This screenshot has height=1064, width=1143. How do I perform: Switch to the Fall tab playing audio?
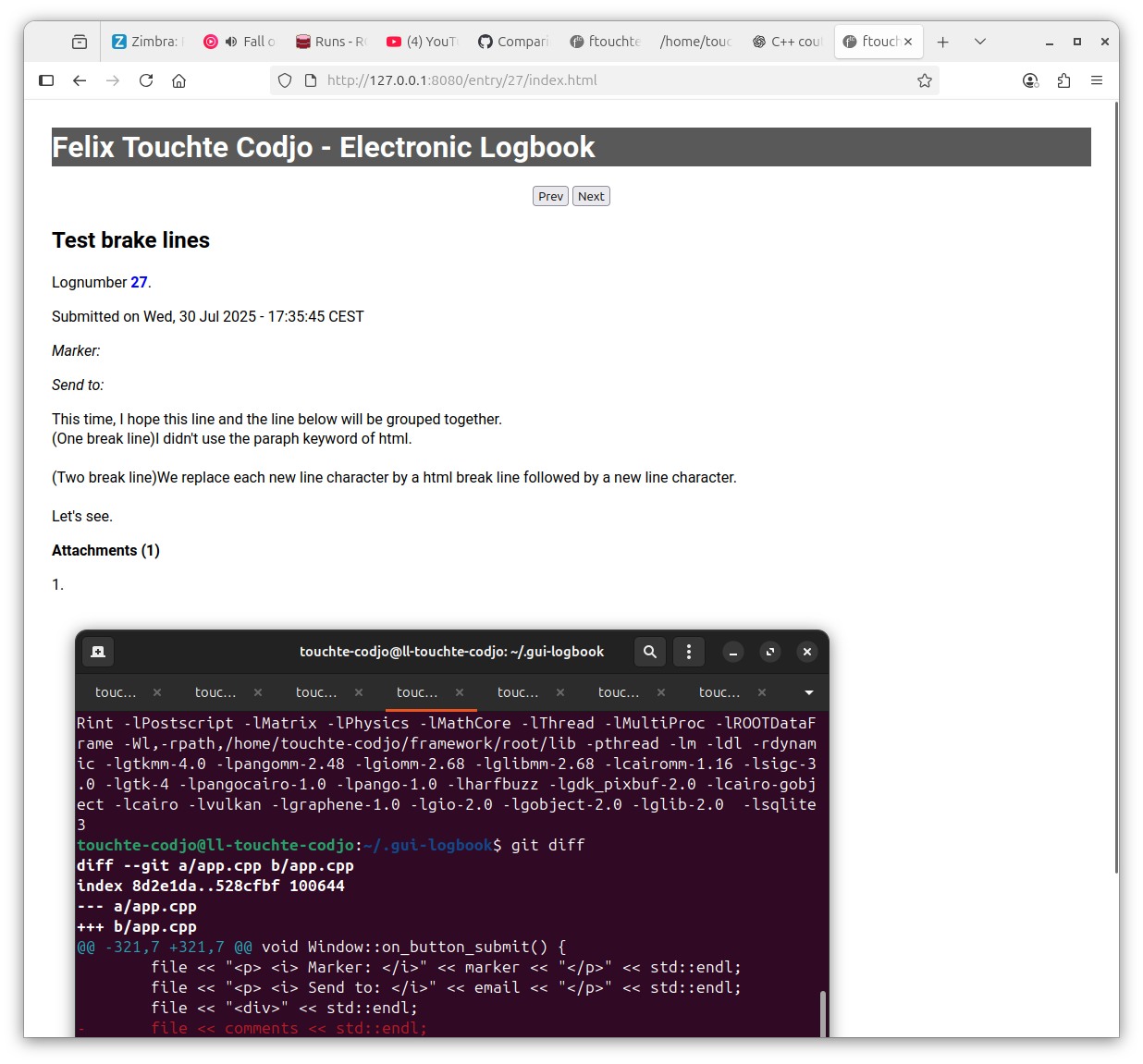click(240, 42)
